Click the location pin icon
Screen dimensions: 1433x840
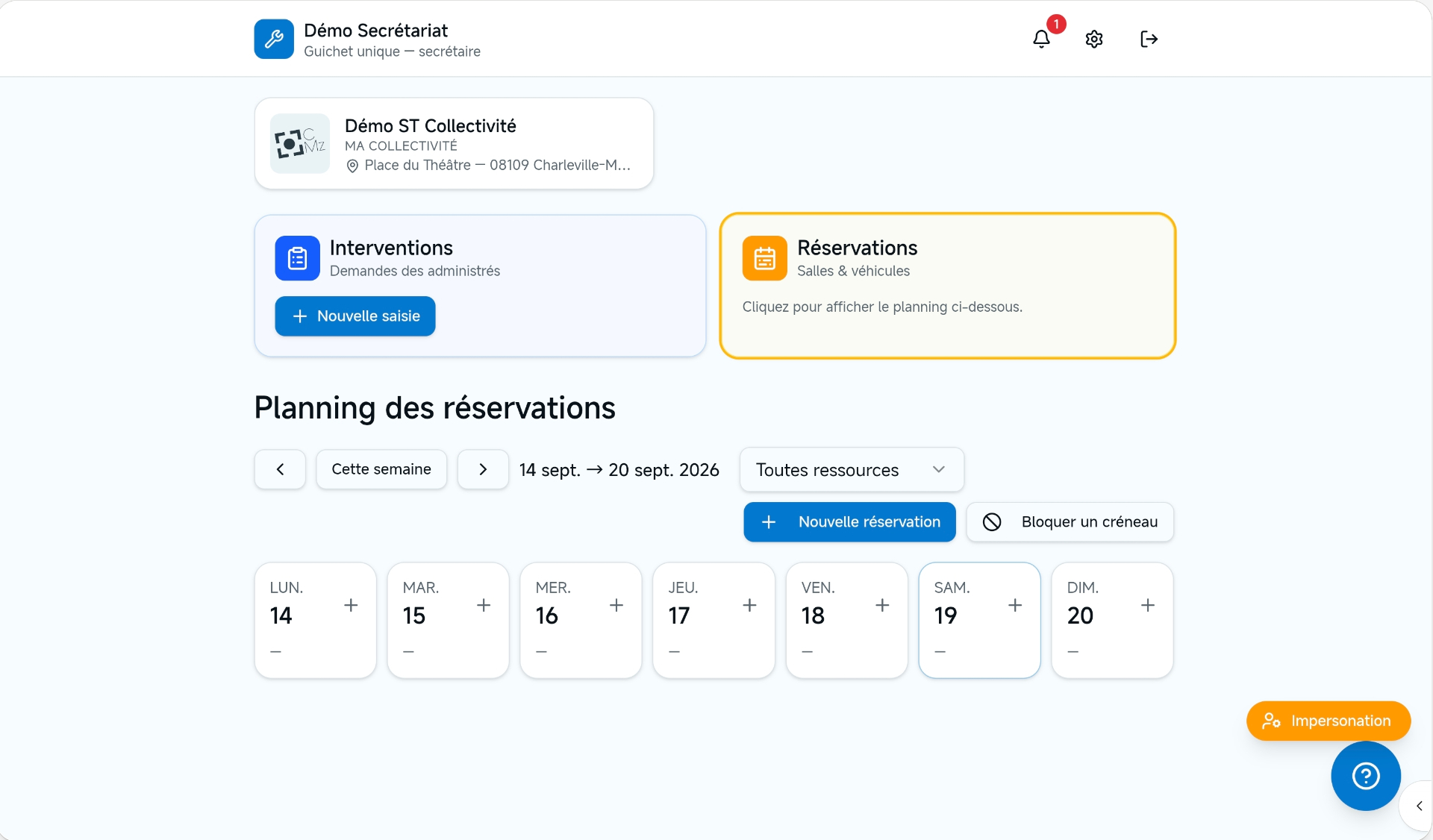[352, 166]
